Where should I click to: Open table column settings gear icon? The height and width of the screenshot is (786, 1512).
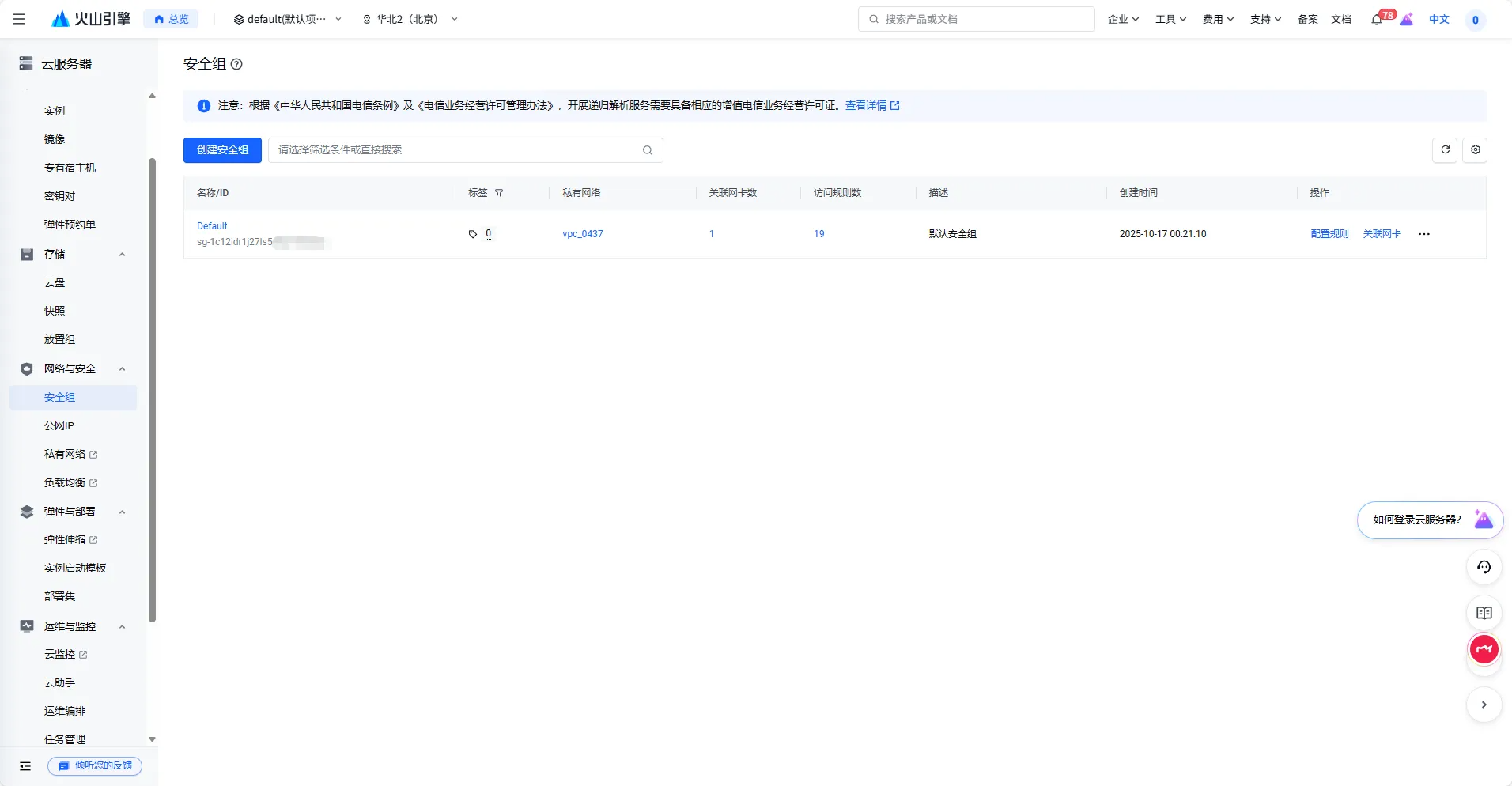click(x=1475, y=149)
